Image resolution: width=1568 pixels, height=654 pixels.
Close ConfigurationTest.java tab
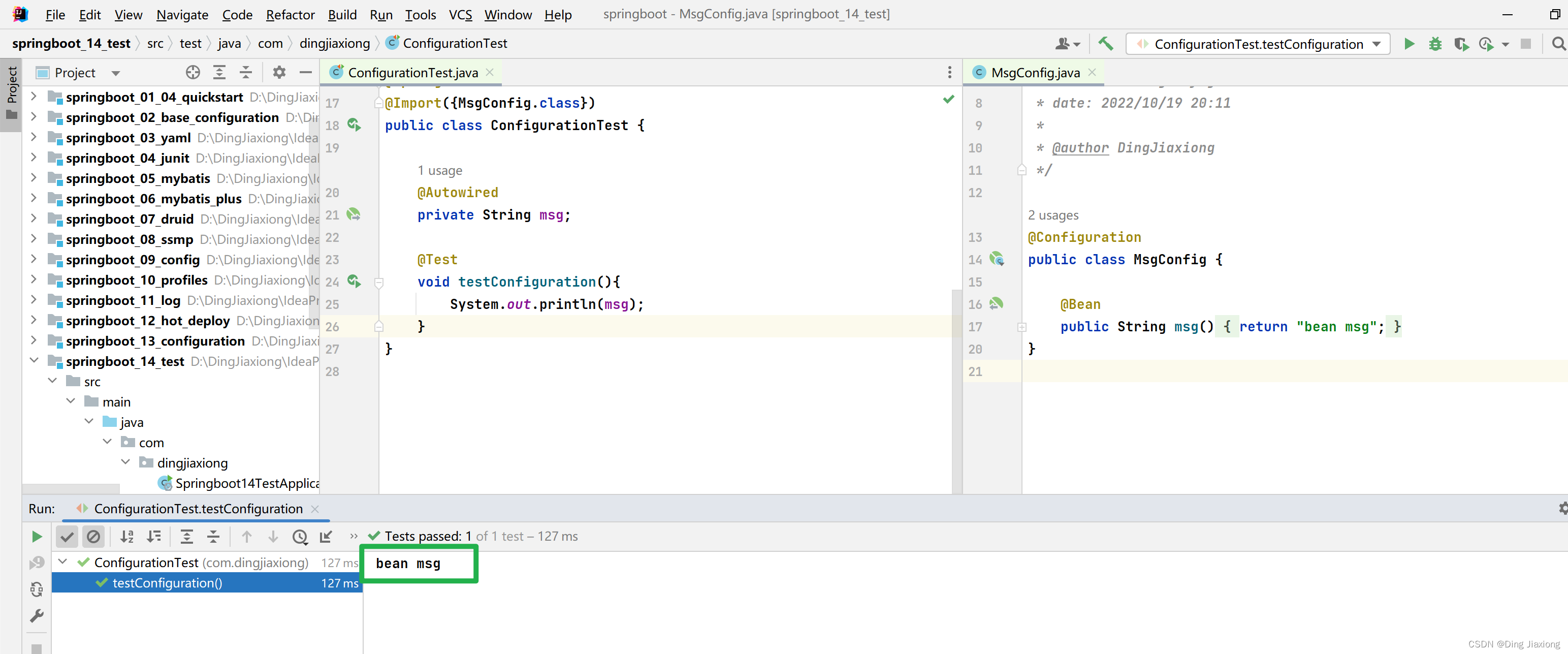[490, 73]
